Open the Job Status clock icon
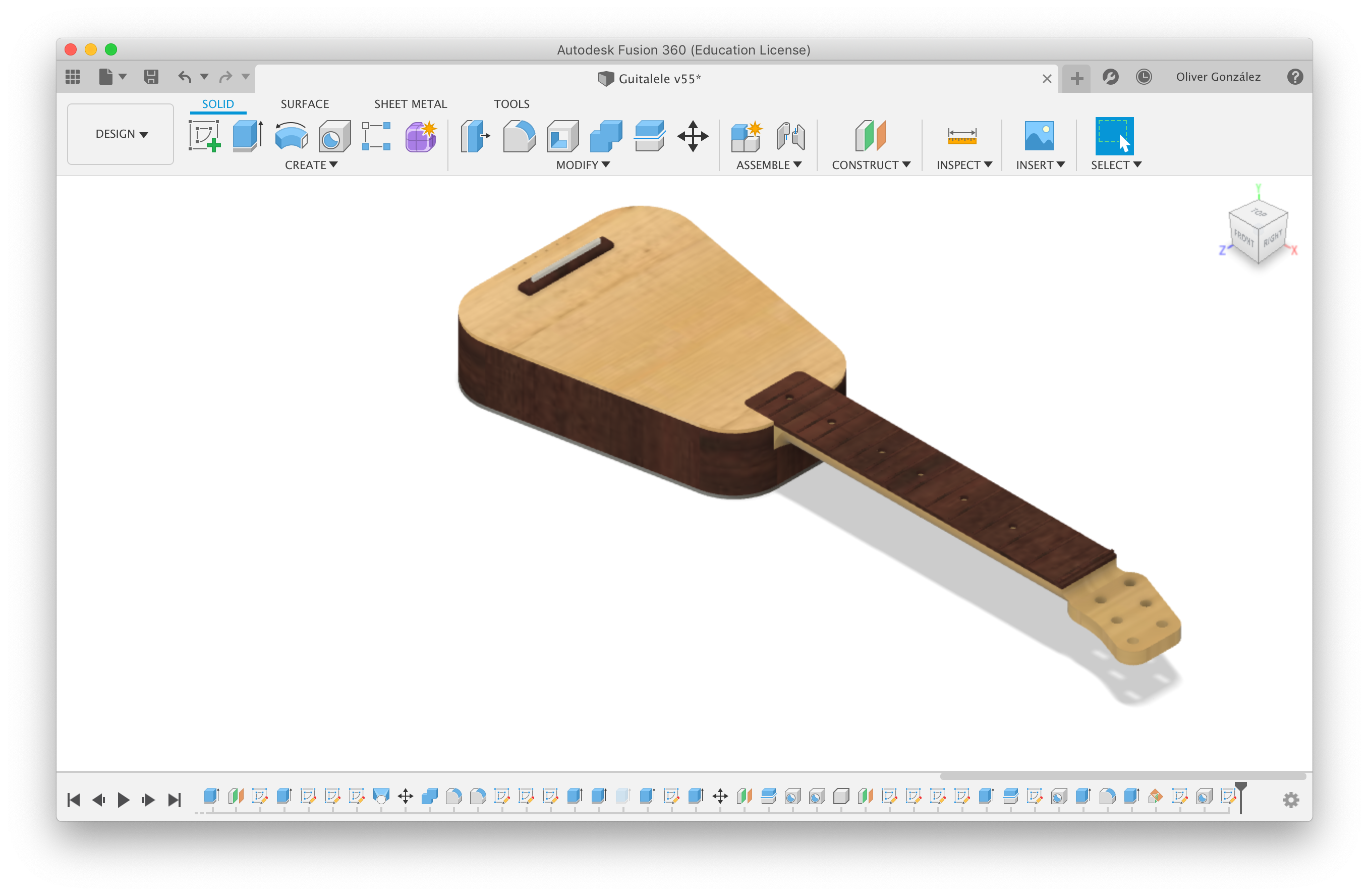Viewport: 1369px width, 896px height. click(x=1144, y=77)
